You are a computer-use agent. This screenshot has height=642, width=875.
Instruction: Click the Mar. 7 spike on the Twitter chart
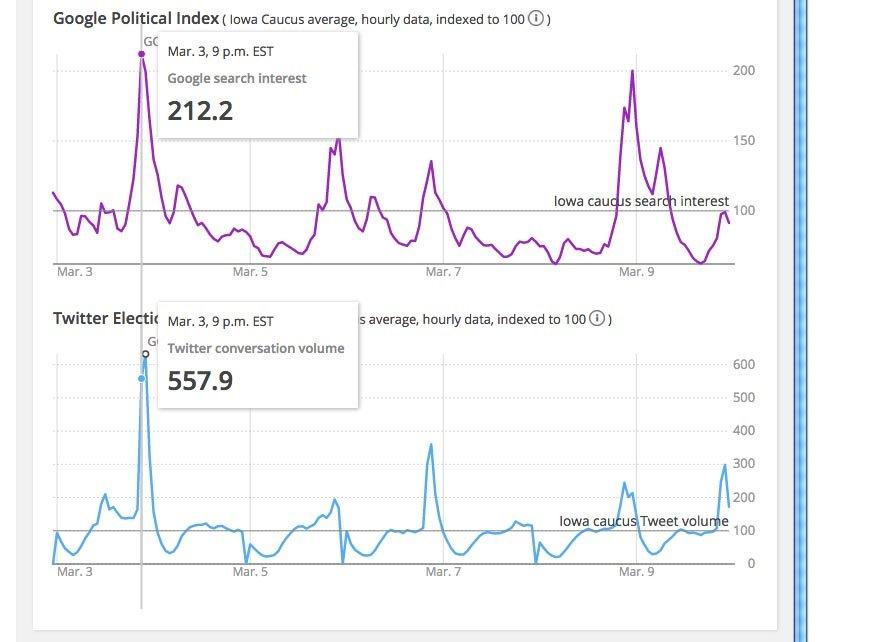(x=431, y=444)
